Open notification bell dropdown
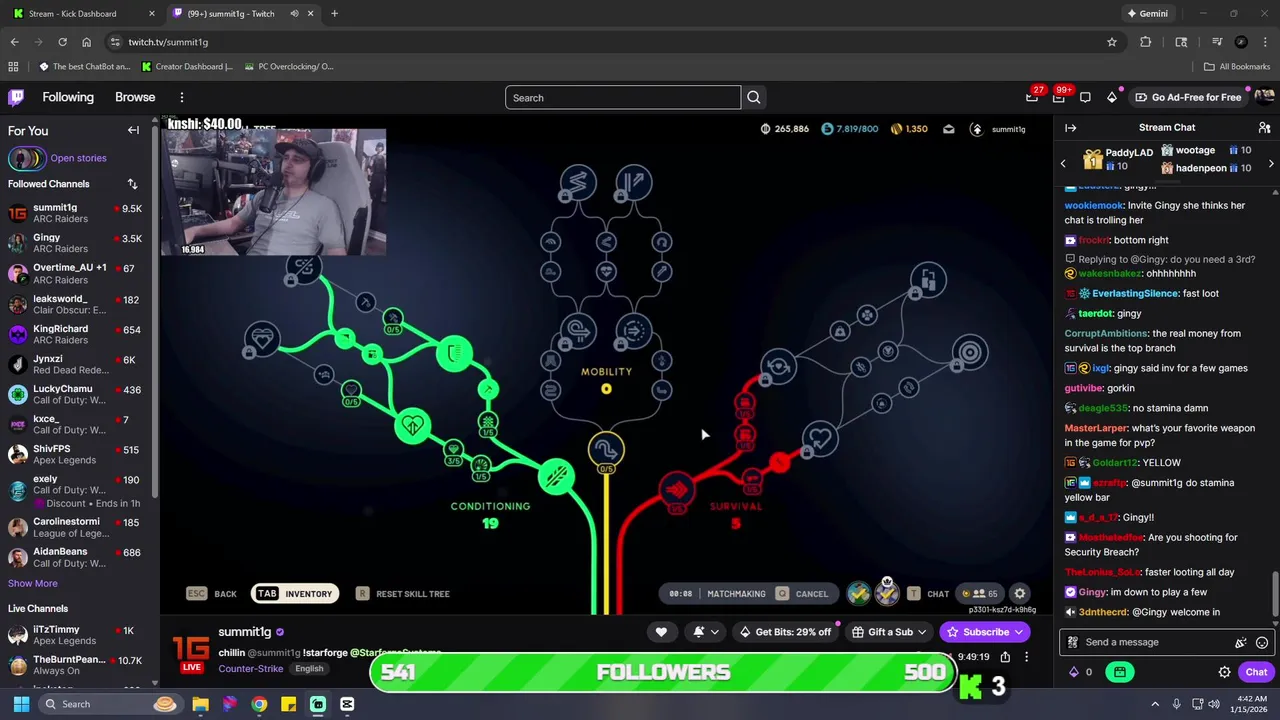Screen dimensions: 1280x720 click(x=704, y=632)
